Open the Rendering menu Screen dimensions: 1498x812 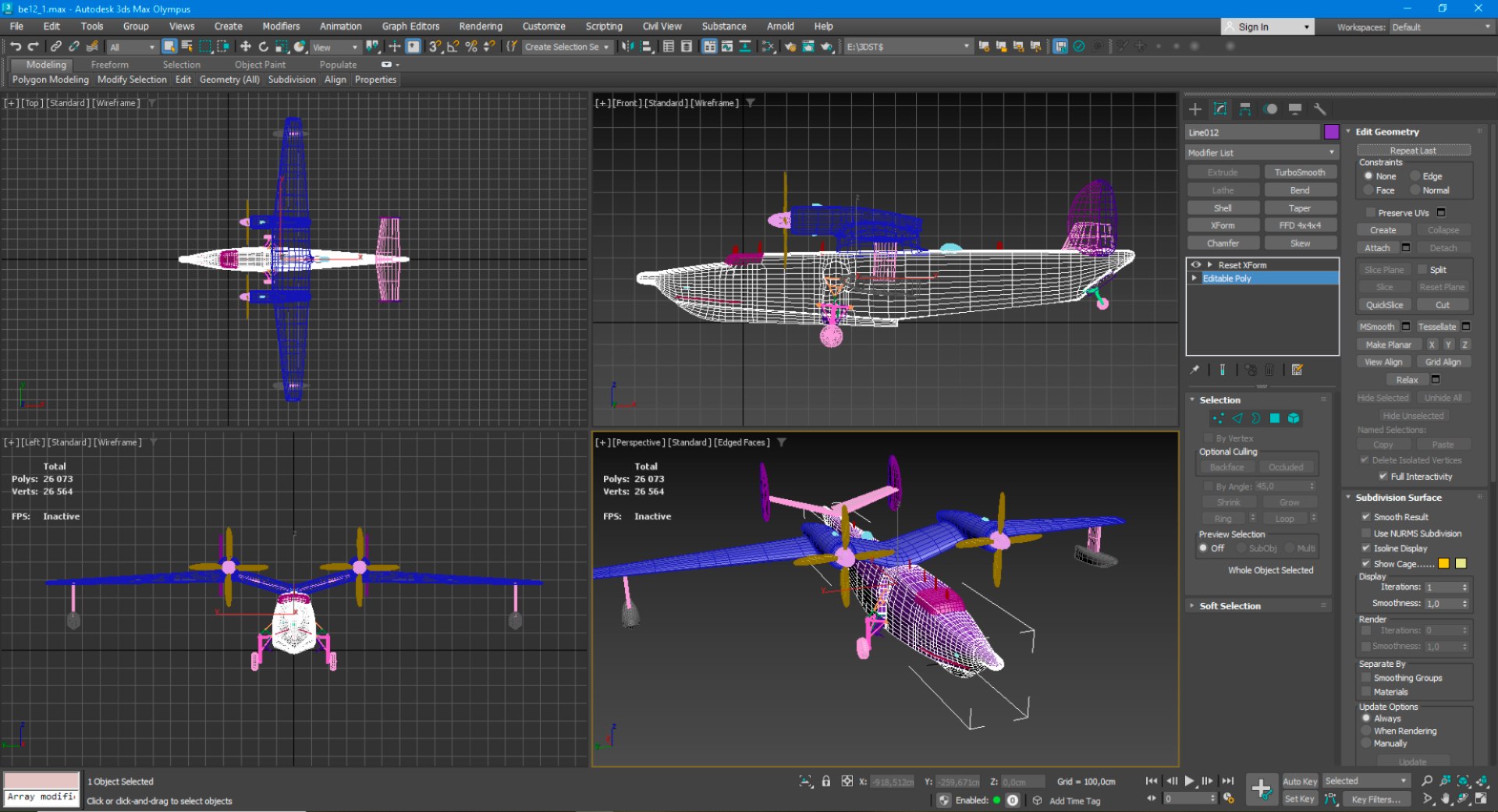point(481,27)
